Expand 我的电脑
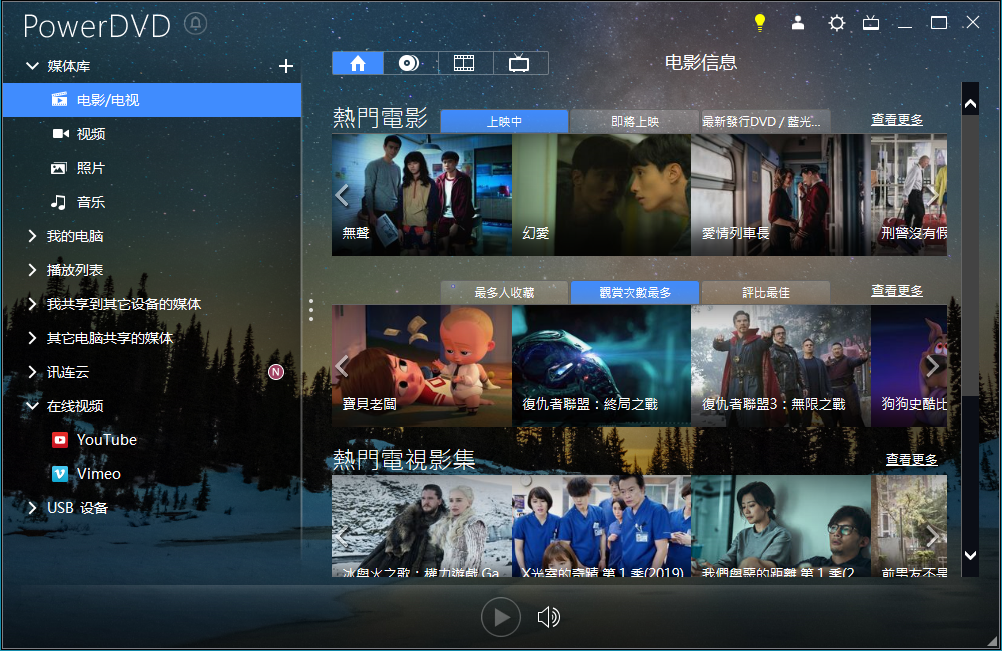 click(32, 236)
